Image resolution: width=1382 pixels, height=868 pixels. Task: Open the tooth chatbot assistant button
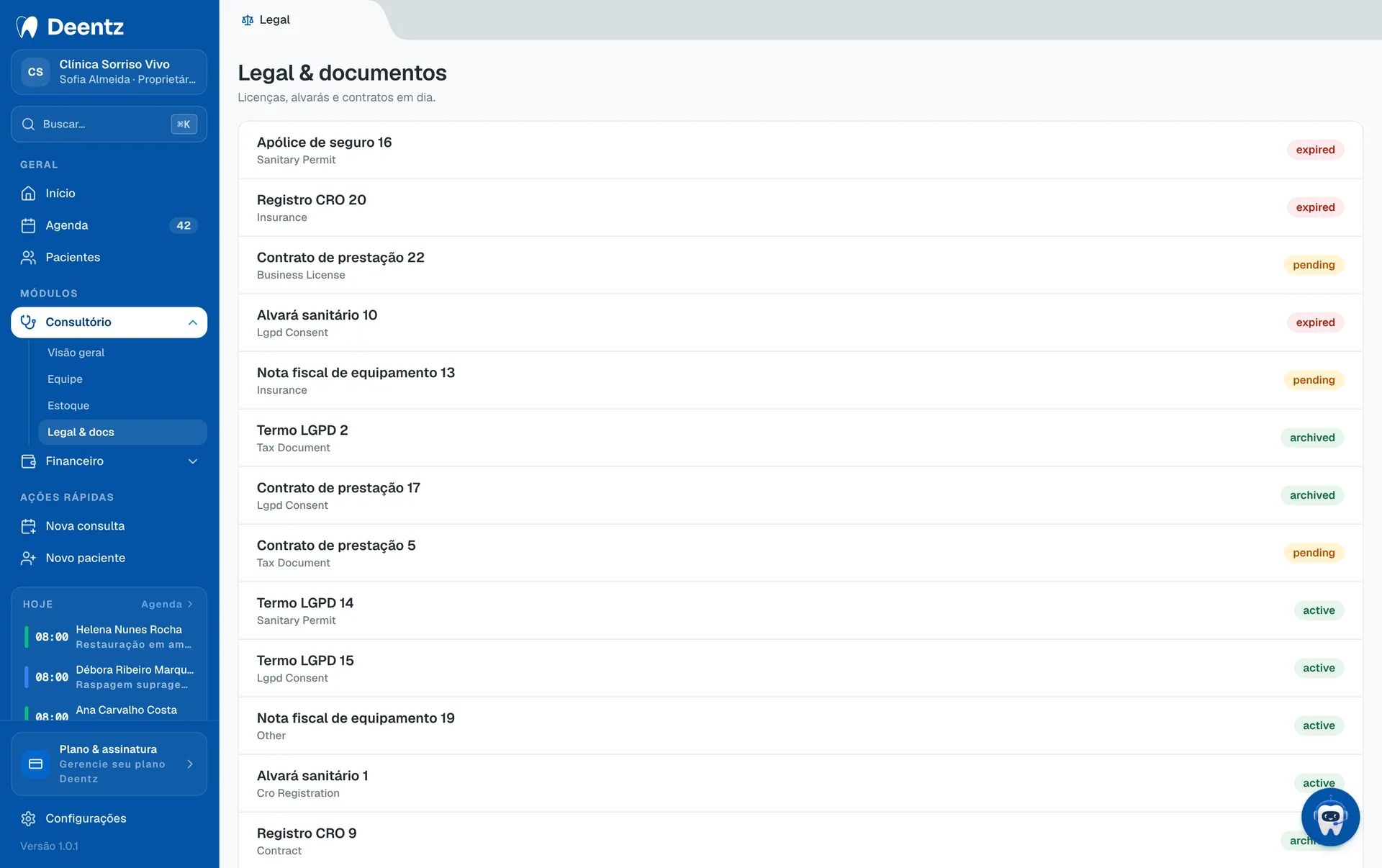coord(1330,817)
